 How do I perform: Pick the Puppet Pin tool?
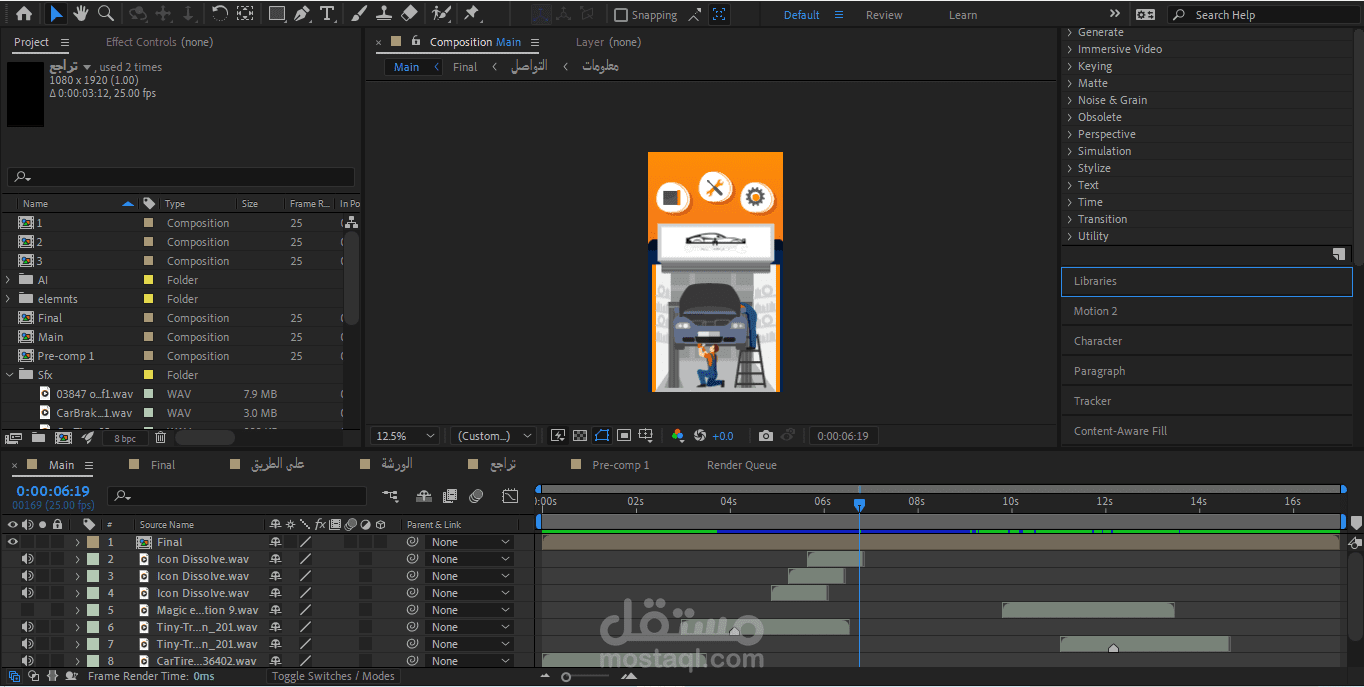(472, 14)
